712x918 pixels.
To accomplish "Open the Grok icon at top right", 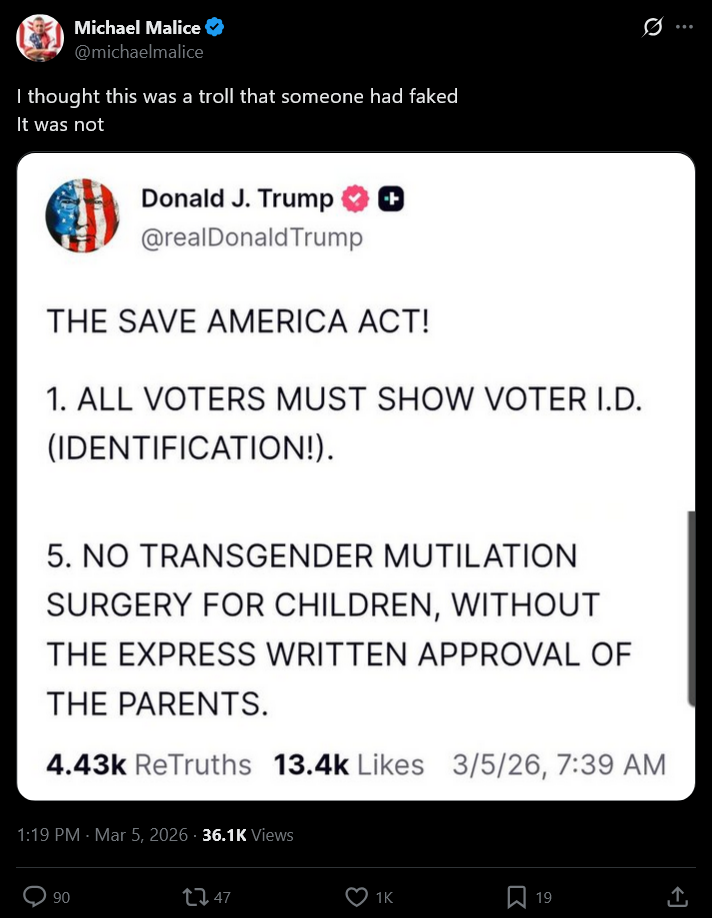I will pos(652,27).
